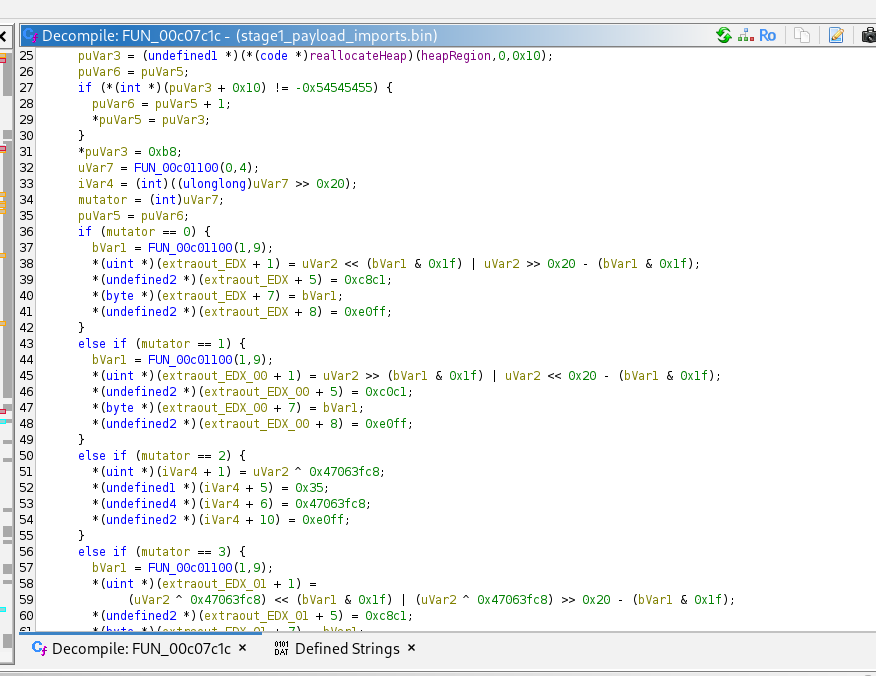
Task: Click extraout_EDX_01 on line 58
Action: 215,584
